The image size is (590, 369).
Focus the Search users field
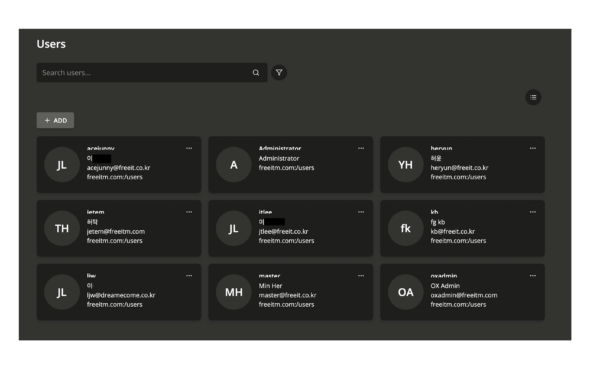152,73
